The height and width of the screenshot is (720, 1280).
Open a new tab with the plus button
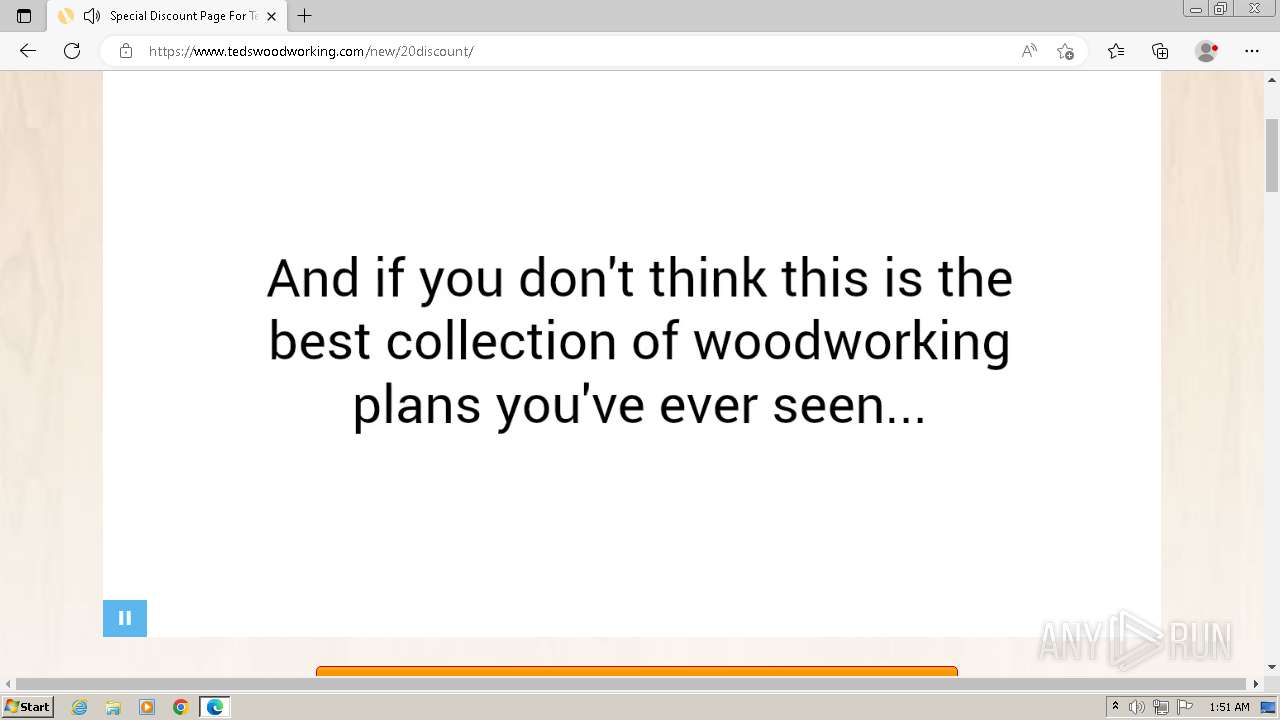coord(305,16)
